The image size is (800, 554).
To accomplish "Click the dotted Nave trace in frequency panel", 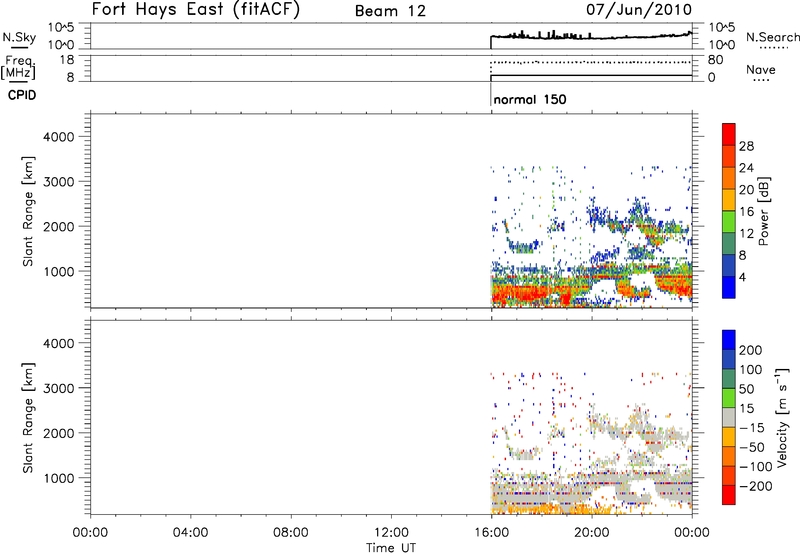I will point(591,62).
